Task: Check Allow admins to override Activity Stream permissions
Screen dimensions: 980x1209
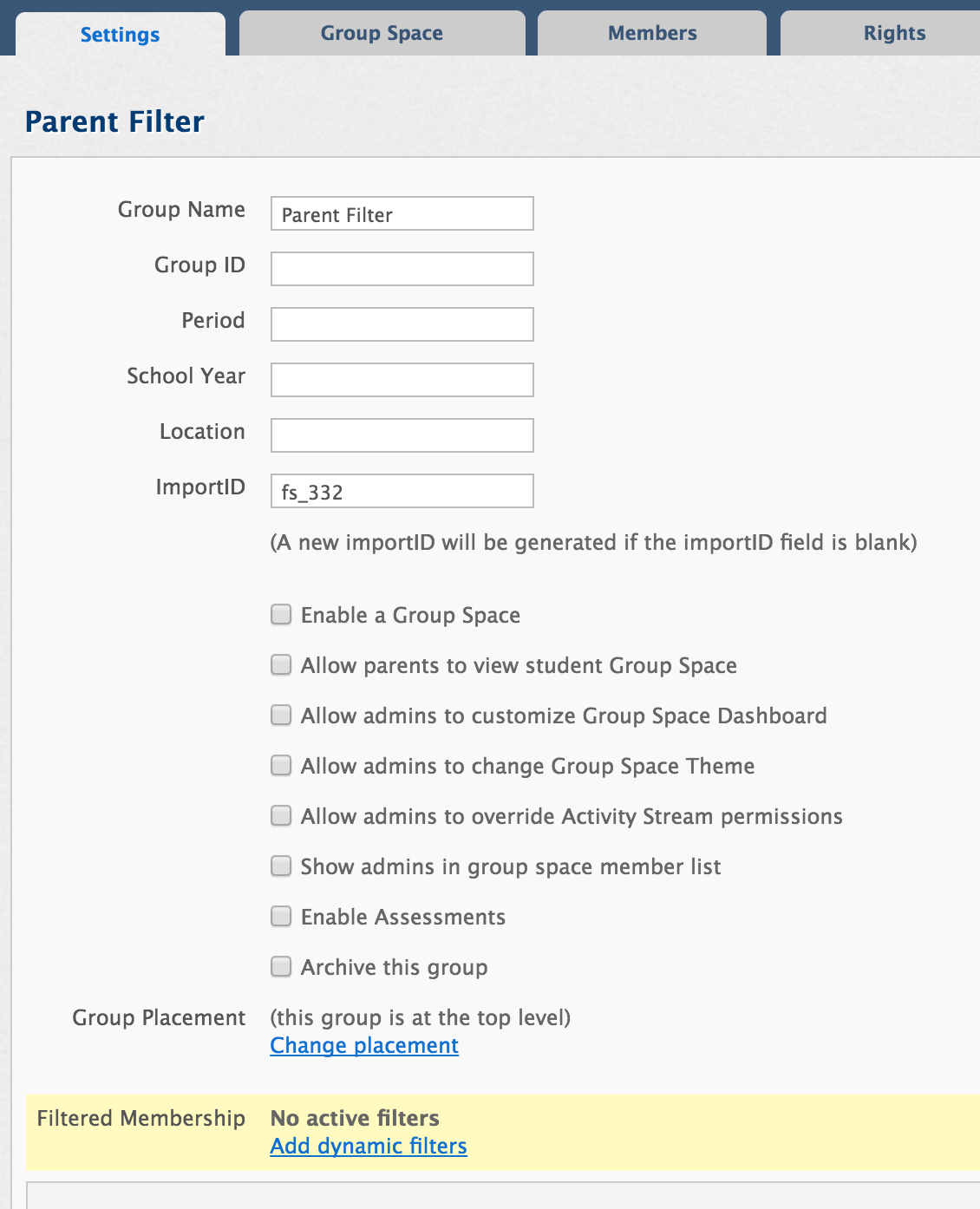Action: 281,816
